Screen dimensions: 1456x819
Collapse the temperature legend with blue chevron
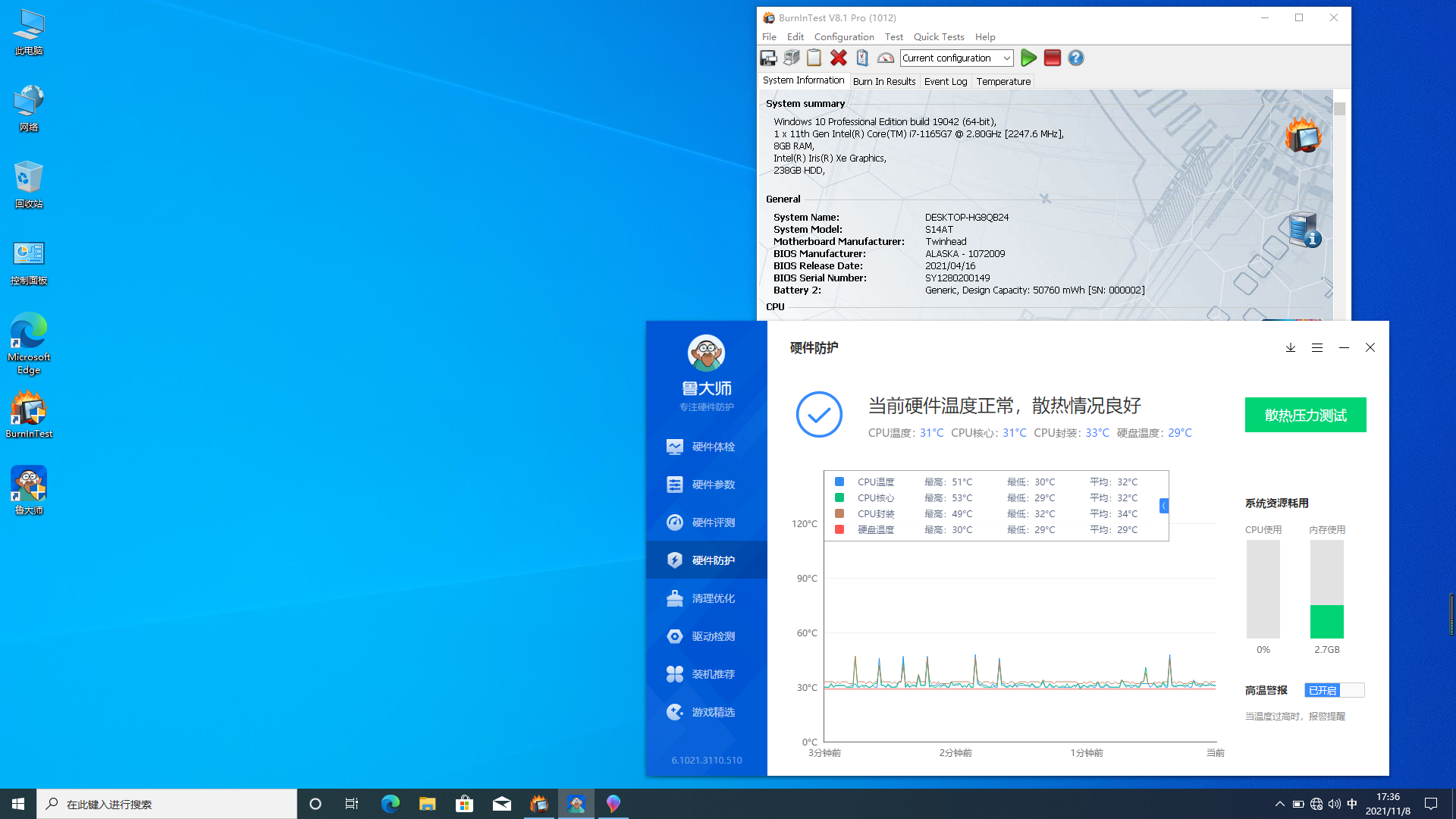click(1163, 506)
